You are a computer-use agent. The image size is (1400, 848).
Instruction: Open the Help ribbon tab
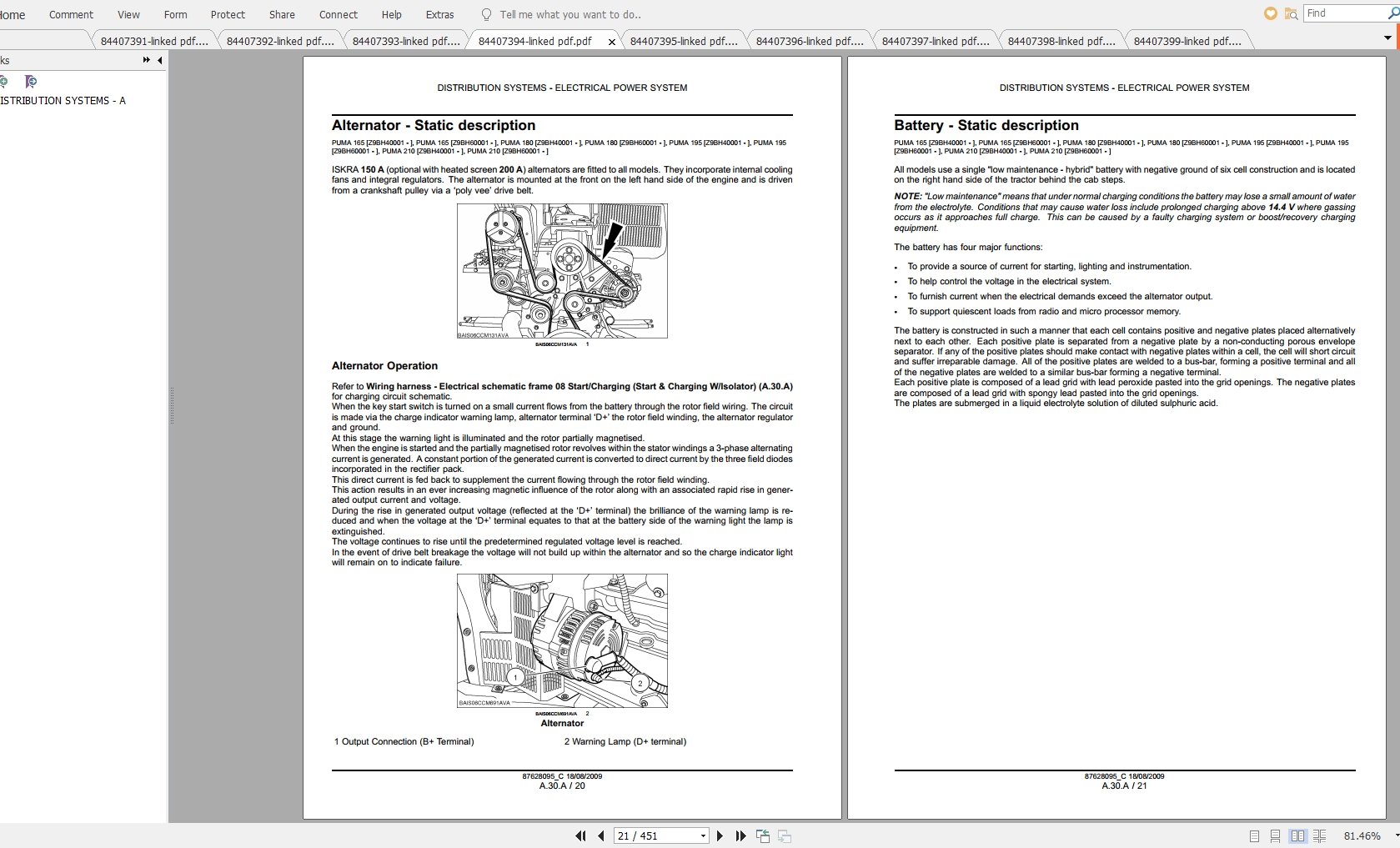point(391,15)
